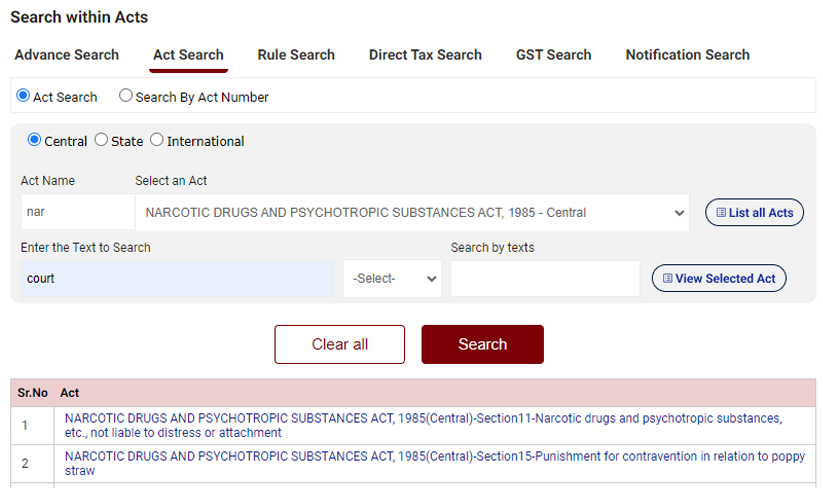The width and height of the screenshot is (823, 488).
Task: Open the Advance Search tab
Action: pos(66,55)
